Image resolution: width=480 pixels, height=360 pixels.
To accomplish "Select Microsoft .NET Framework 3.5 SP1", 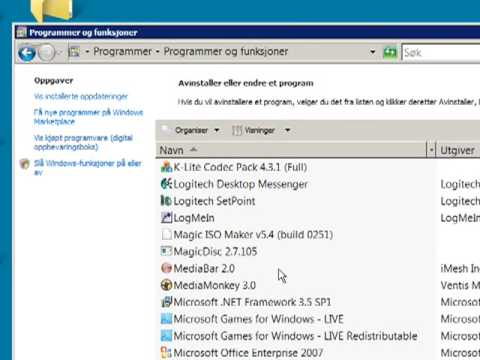I will [252, 302].
